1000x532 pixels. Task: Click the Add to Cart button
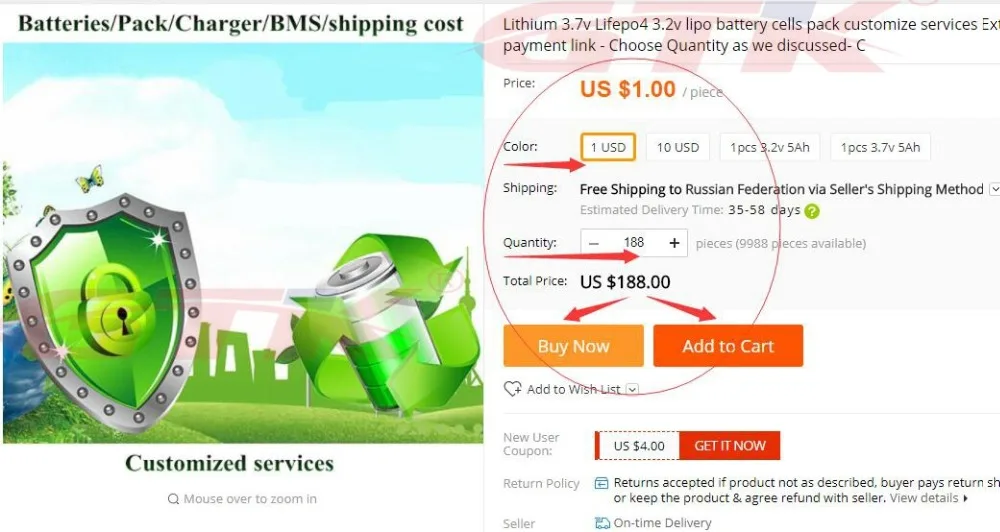(728, 346)
